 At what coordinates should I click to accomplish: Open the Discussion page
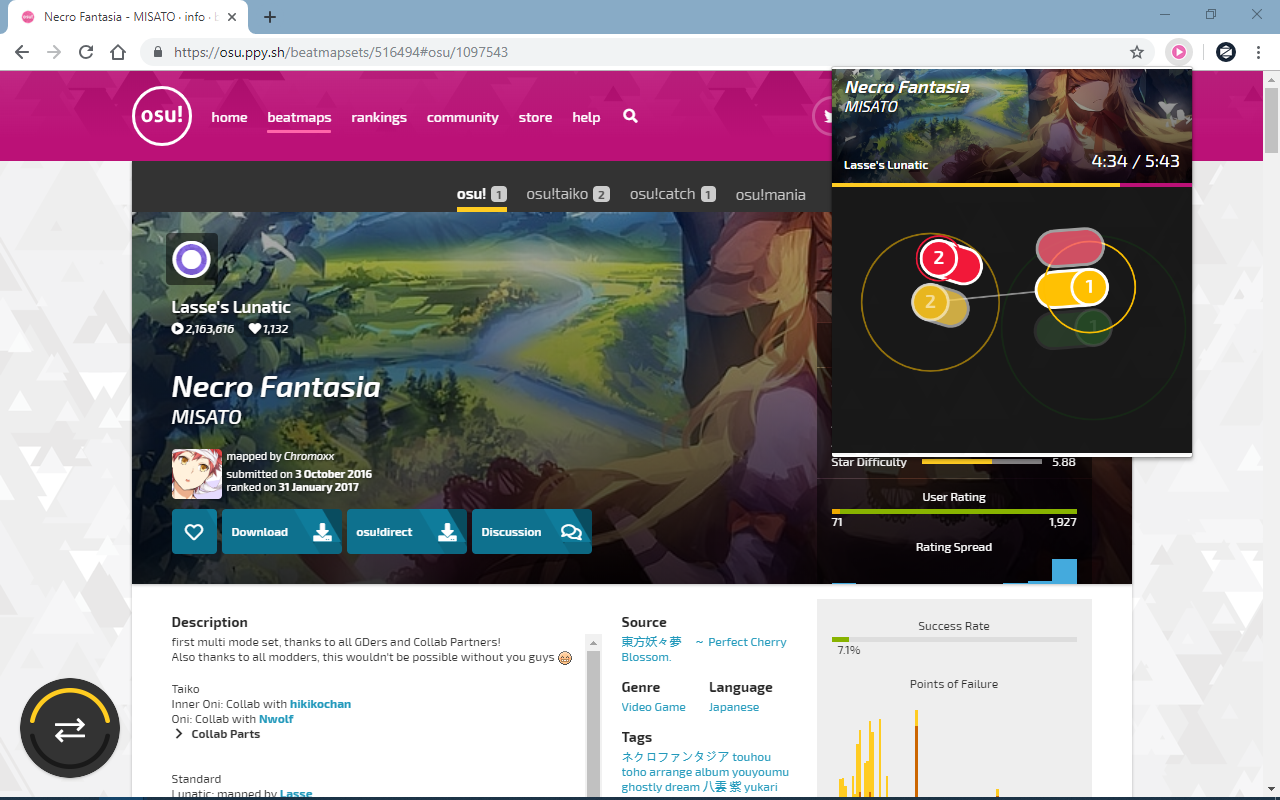point(532,532)
